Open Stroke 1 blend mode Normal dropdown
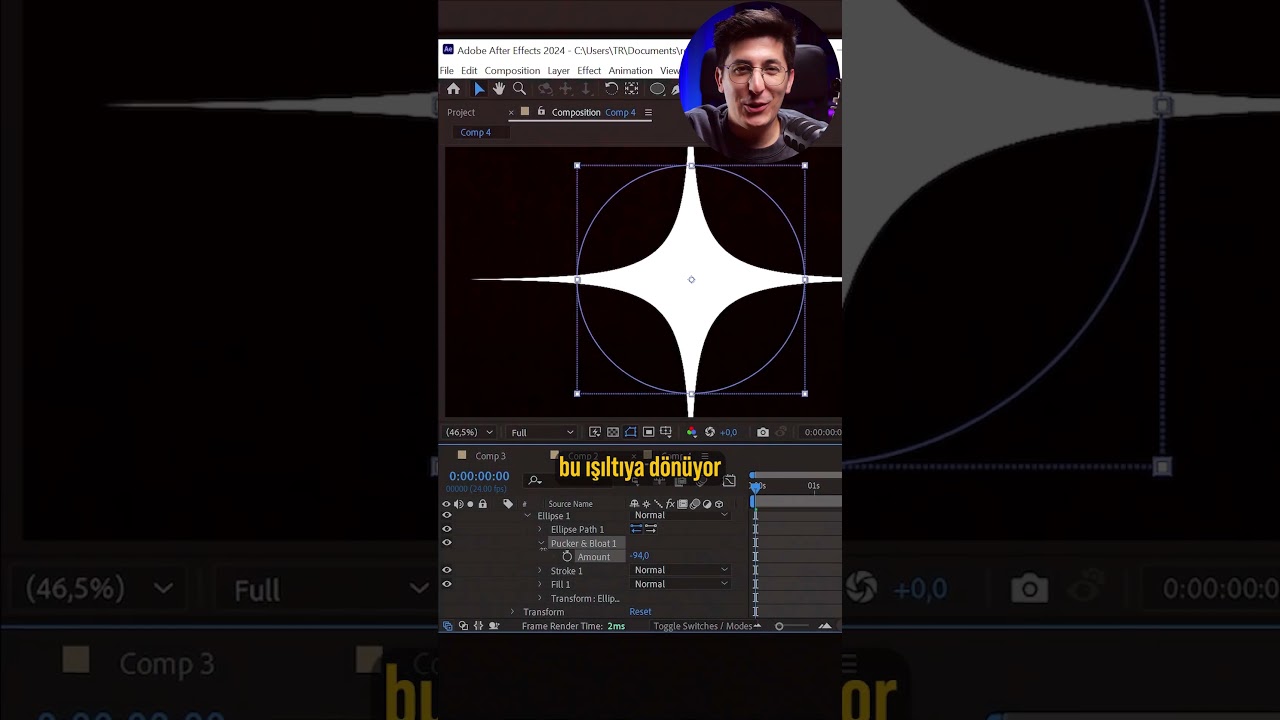This screenshot has height=720, width=1280. pyautogui.click(x=680, y=570)
